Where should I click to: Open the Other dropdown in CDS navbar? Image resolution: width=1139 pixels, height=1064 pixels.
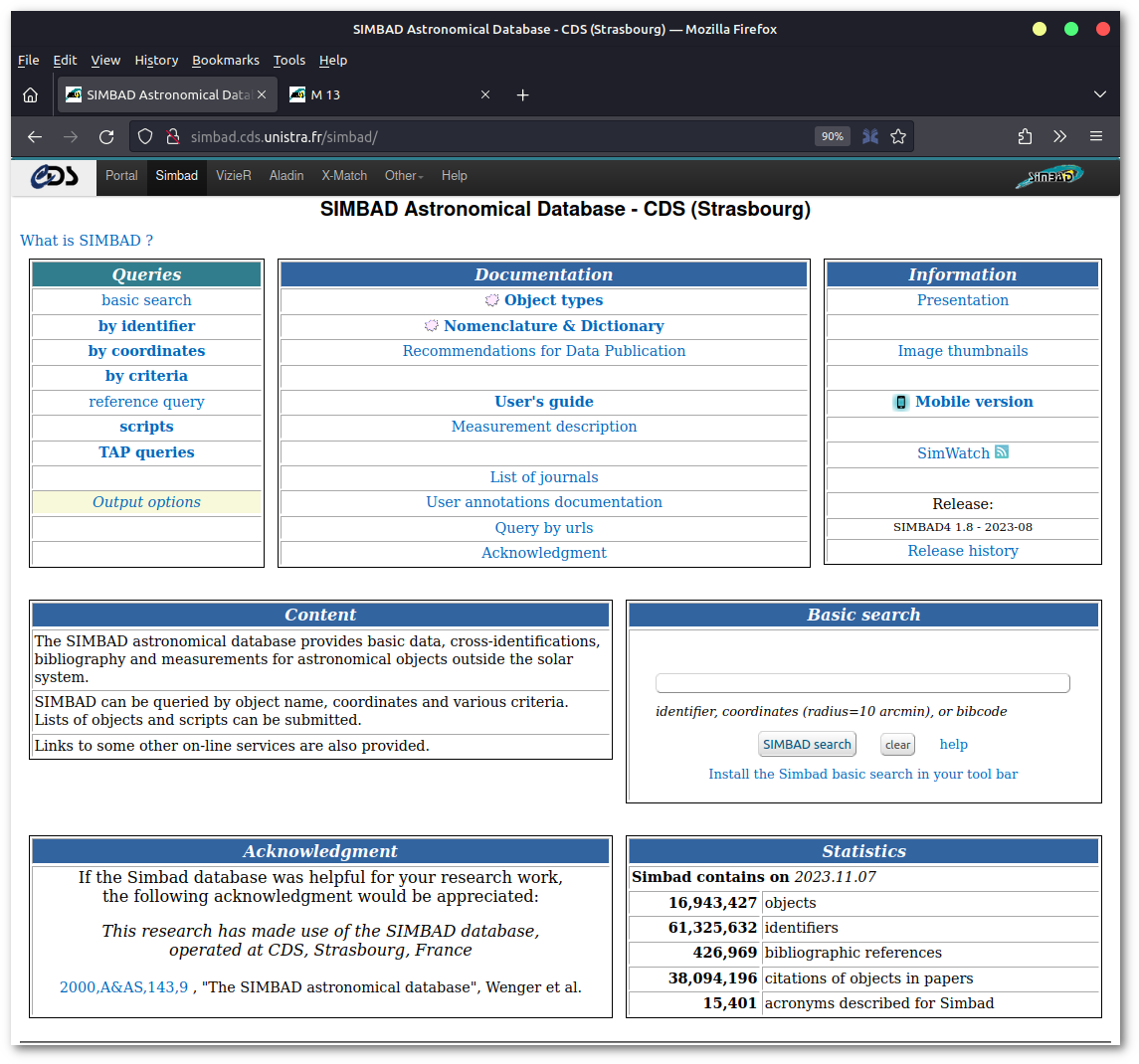tap(404, 176)
